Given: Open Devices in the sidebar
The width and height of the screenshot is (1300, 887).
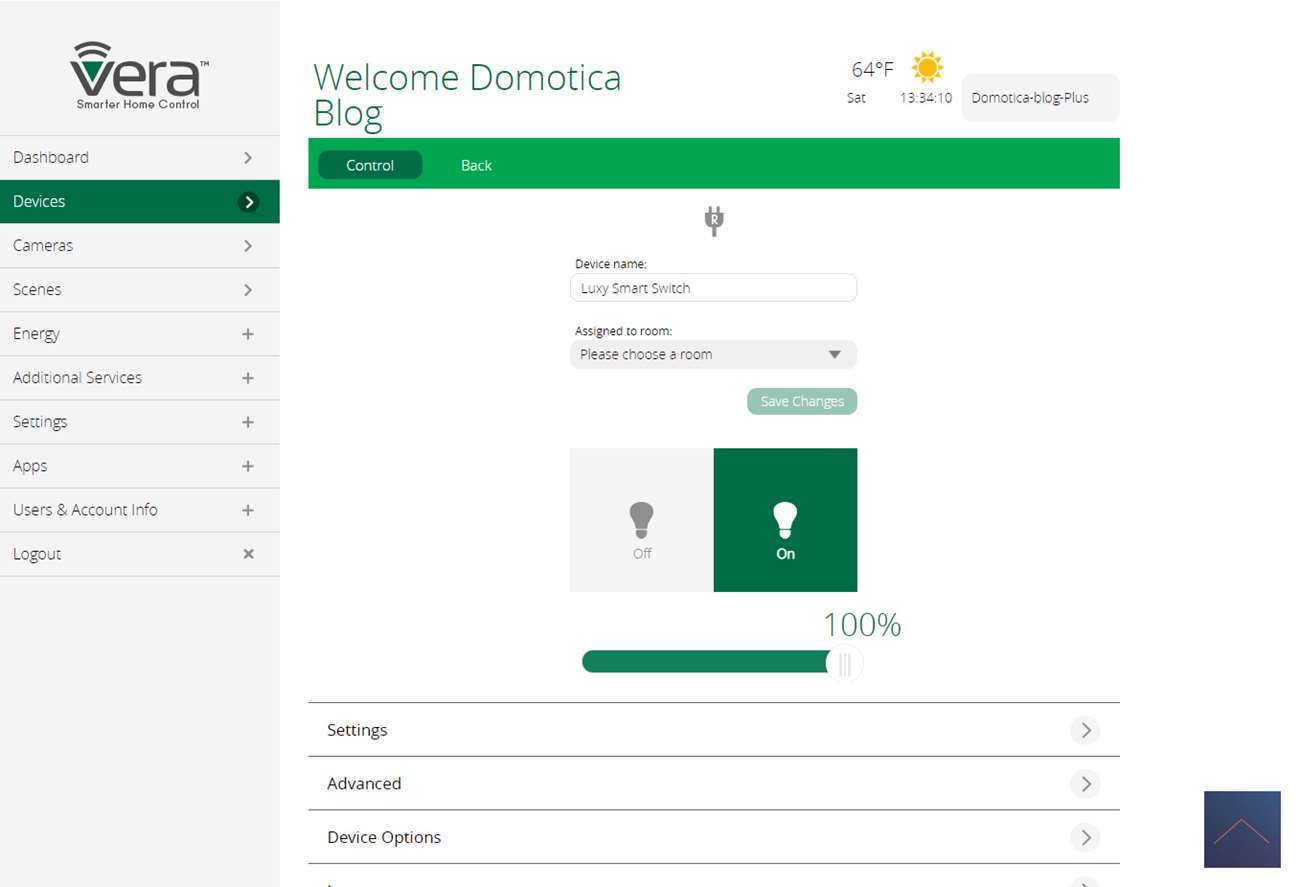Looking at the screenshot, I should 139,202.
